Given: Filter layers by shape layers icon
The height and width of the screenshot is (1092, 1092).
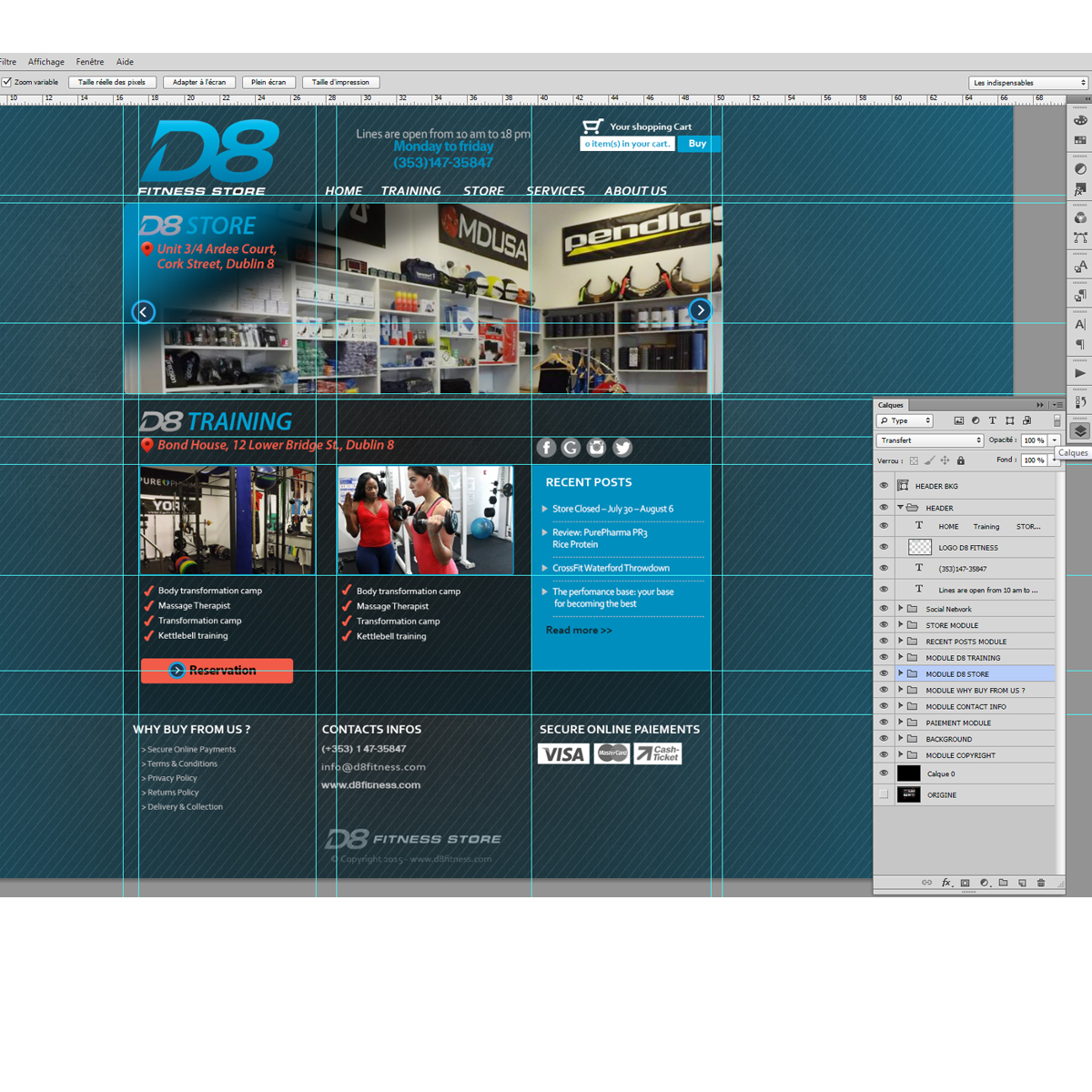Looking at the screenshot, I should pos(1010,420).
